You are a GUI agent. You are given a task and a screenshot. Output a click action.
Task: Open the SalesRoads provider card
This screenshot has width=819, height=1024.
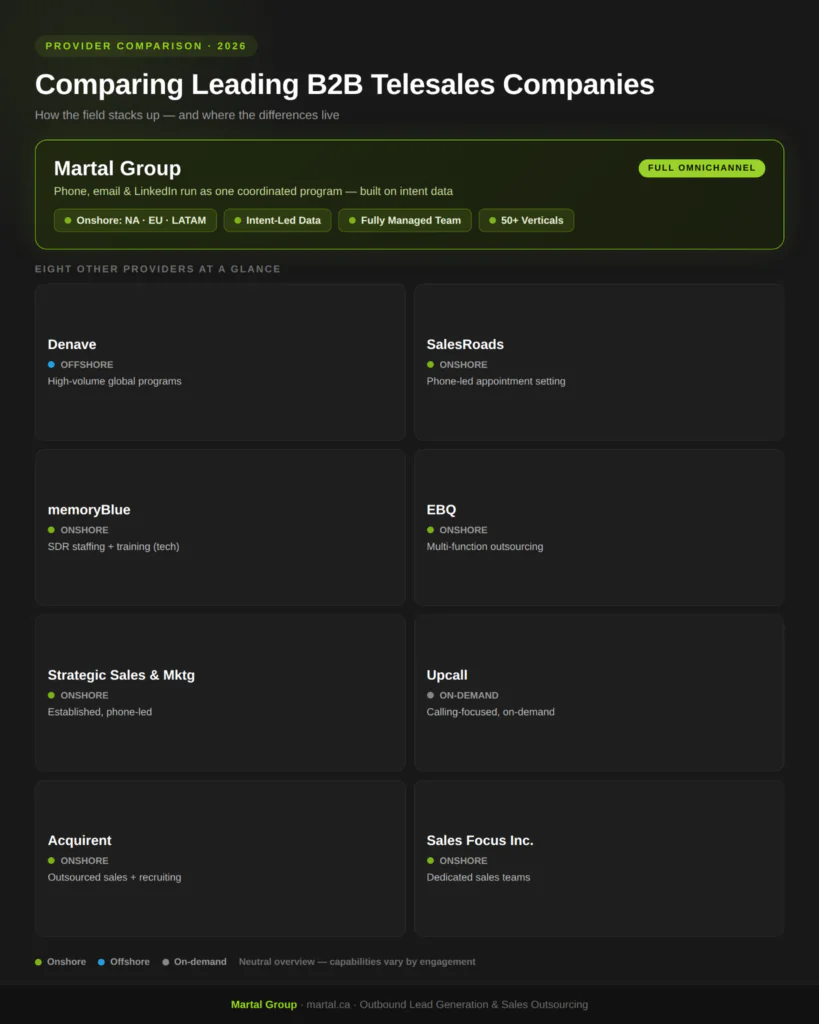(x=599, y=362)
